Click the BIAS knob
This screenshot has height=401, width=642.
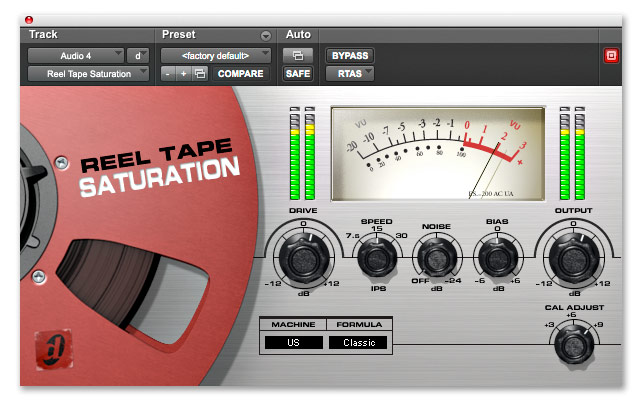[x=498, y=258]
